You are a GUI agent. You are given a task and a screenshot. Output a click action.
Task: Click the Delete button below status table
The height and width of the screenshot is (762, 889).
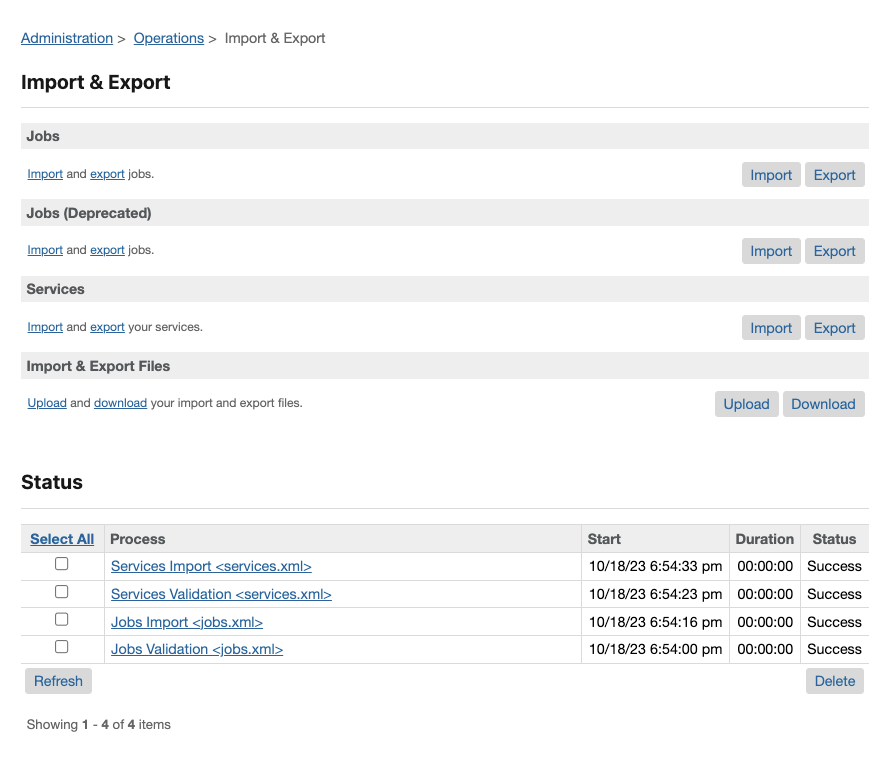(x=834, y=681)
